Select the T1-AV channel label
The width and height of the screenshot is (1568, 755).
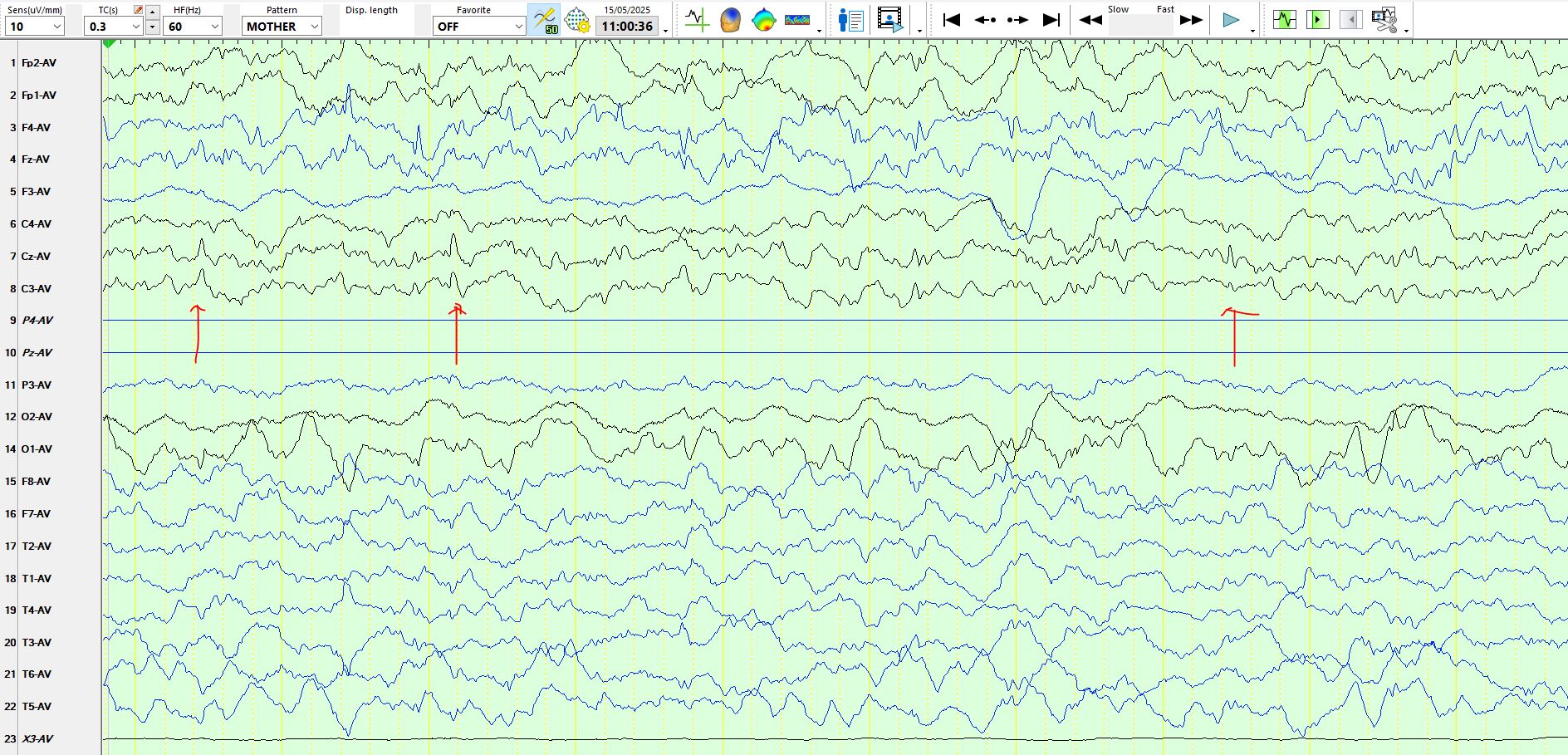click(36, 579)
